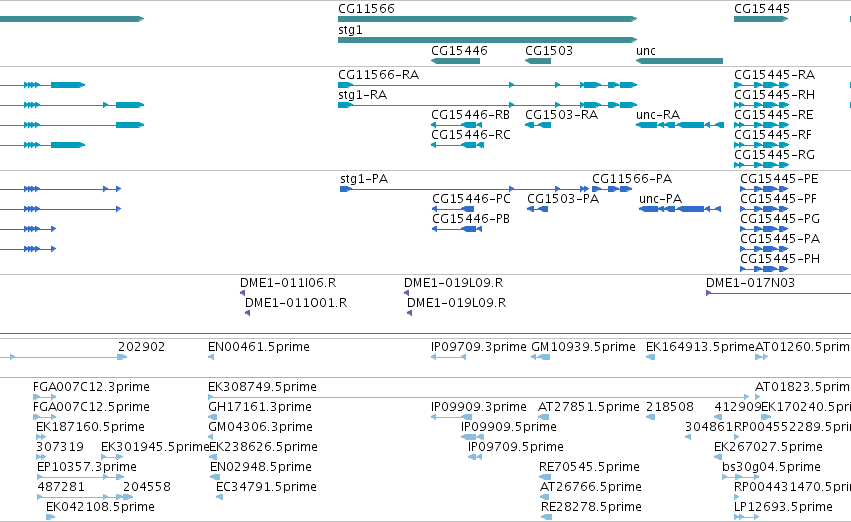Select EST AT27851.5prime
The width and height of the screenshot is (851, 522).
544,417
